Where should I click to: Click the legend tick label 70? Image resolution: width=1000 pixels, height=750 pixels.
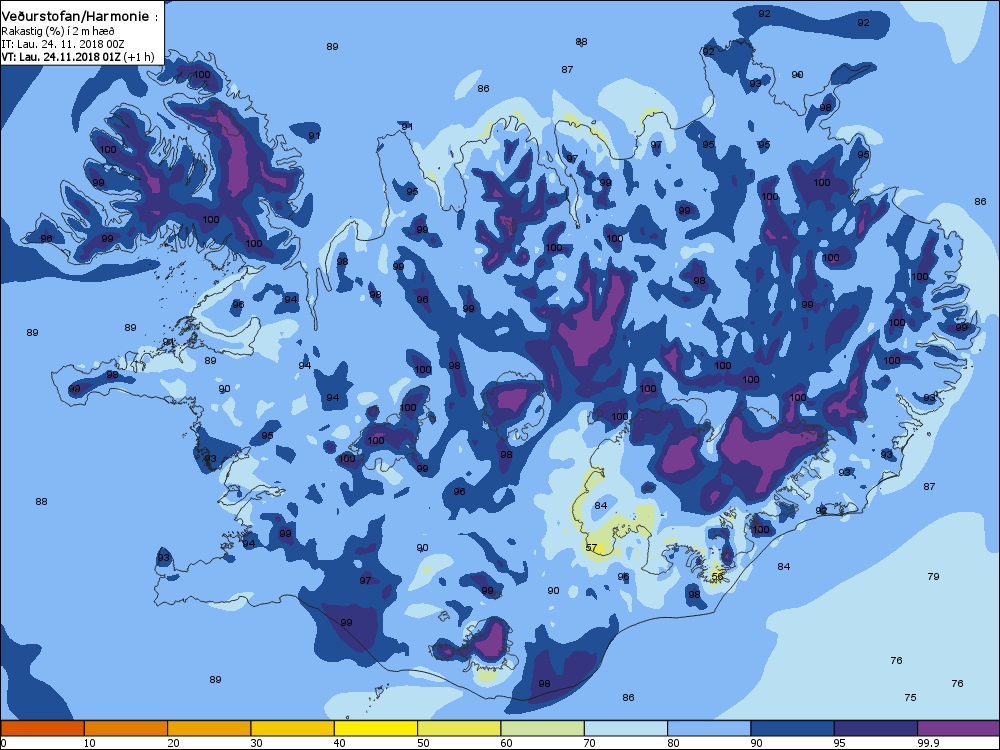tap(589, 743)
